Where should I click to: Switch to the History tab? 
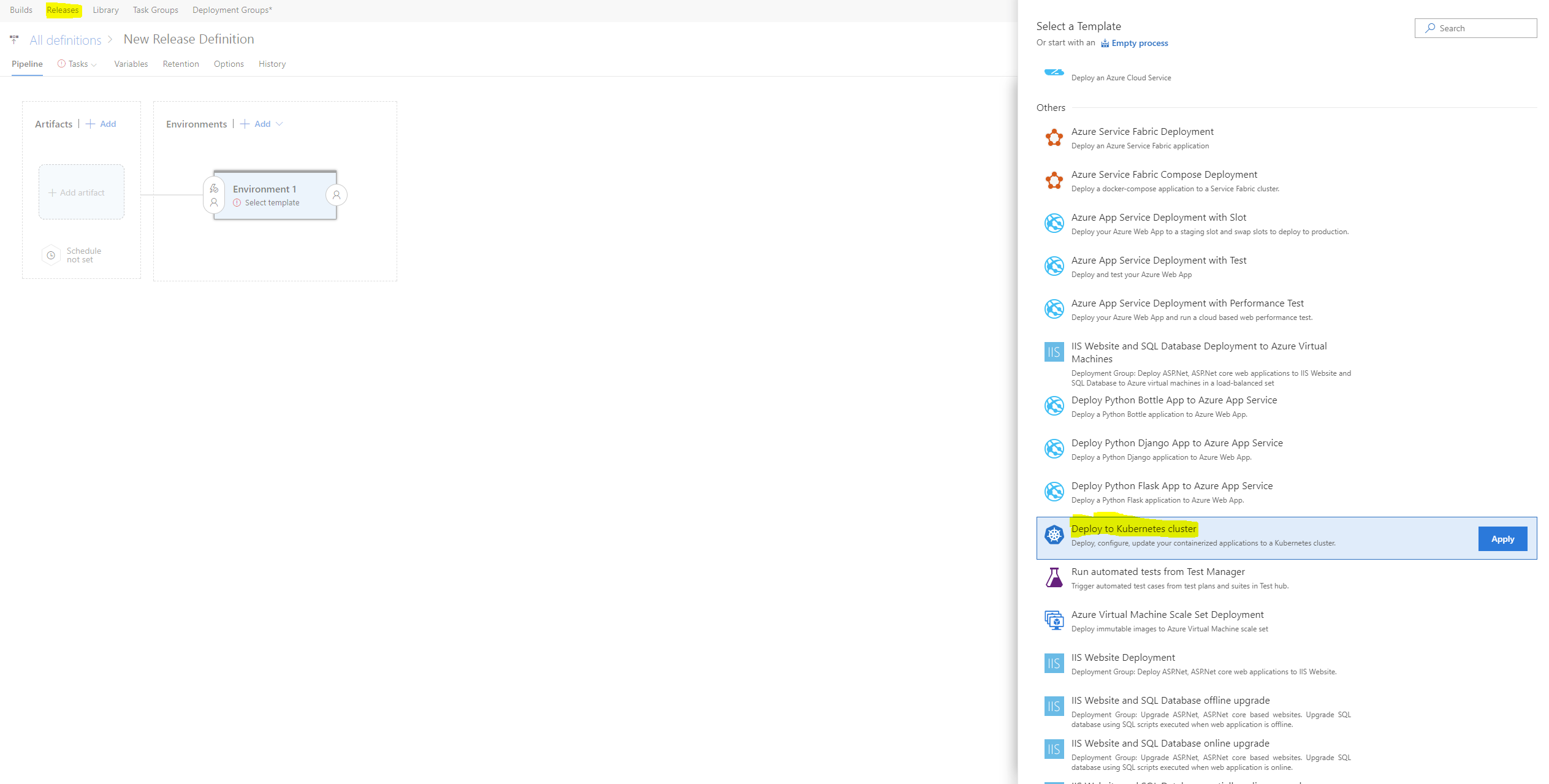tap(272, 64)
